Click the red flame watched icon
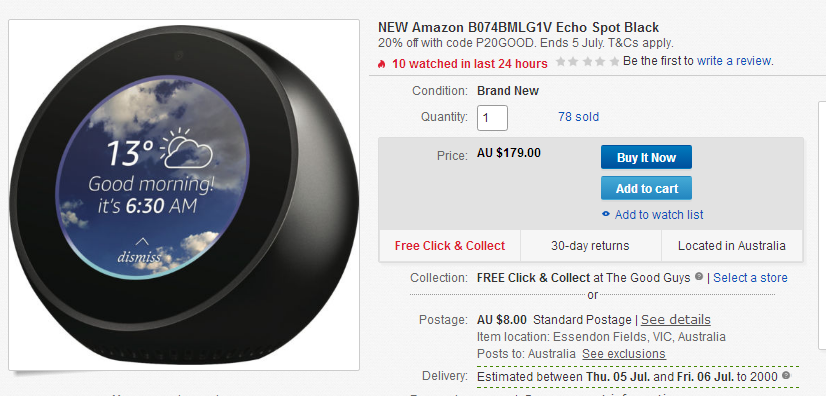The width and height of the screenshot is (826, 396). coord(381,64)
